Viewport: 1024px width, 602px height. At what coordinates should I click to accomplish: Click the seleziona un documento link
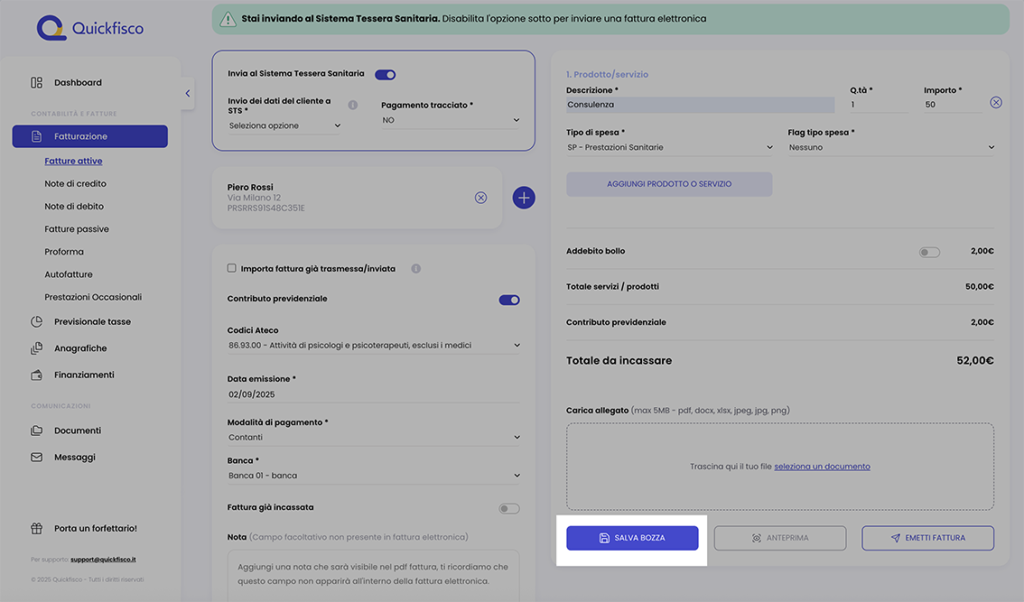point(821,467)
